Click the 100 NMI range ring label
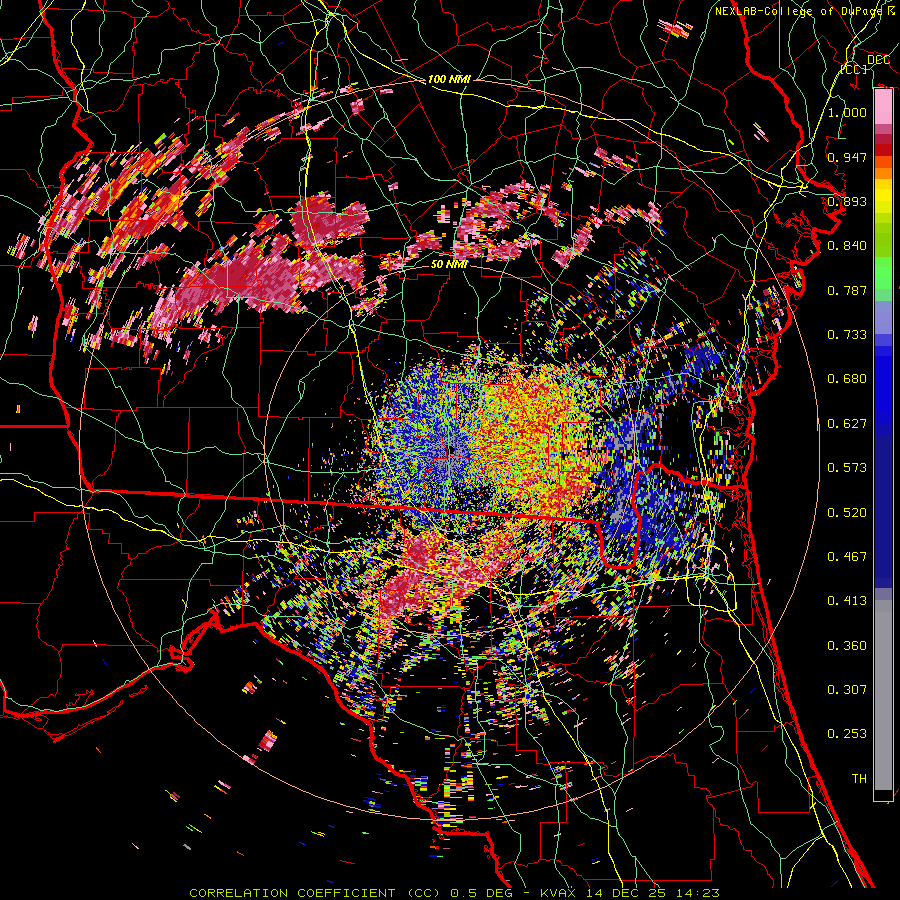Image resolution: width=900 pixels, height=900 pixels. tap(449, 79)
